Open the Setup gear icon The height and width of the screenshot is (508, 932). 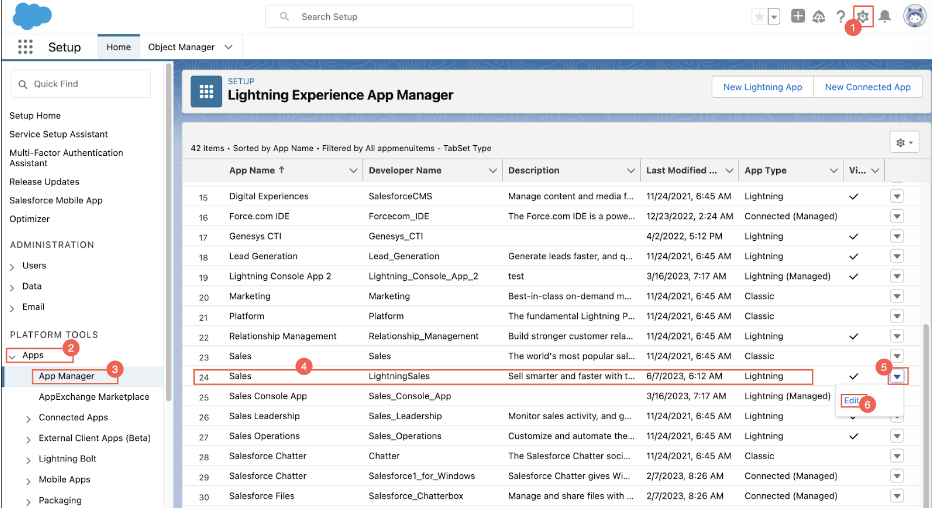point(862,17)
